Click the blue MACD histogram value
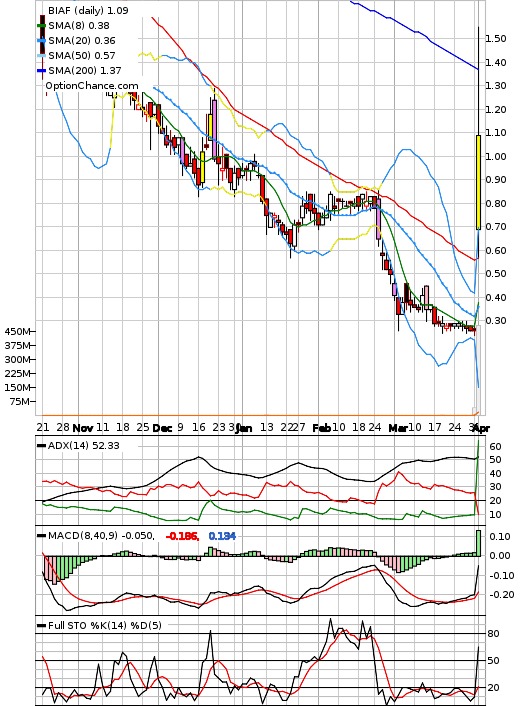This screenshot has height=706, width=526. pos(222,536)
